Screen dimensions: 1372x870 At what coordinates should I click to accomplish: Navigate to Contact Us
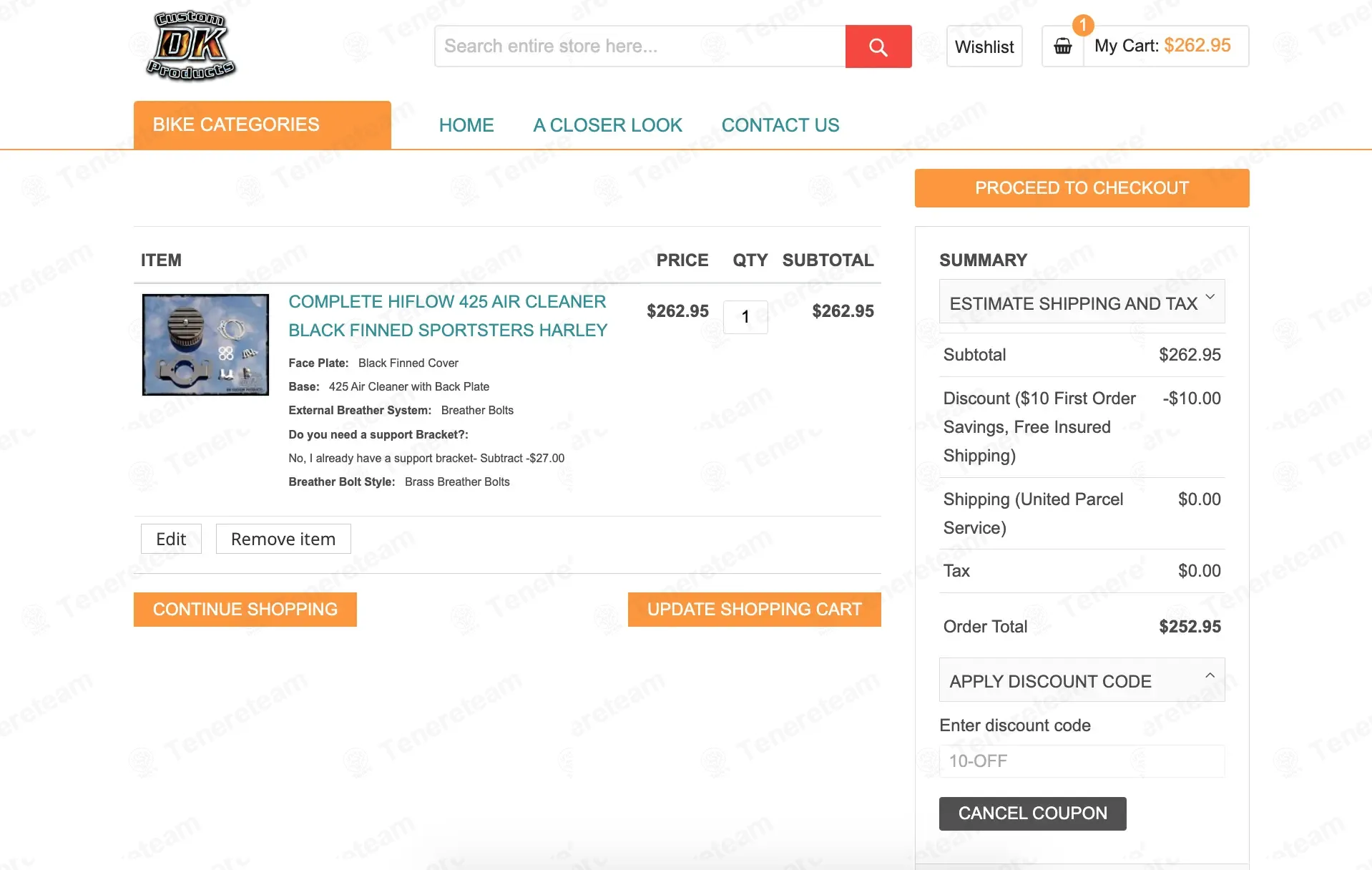780,125
